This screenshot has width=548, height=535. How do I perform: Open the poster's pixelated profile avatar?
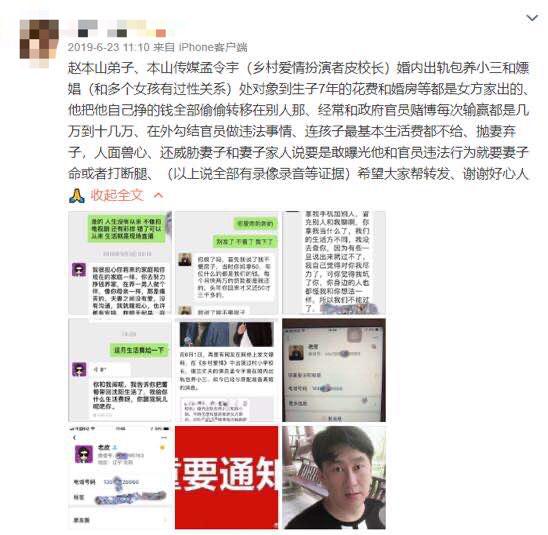click(39, 43)
